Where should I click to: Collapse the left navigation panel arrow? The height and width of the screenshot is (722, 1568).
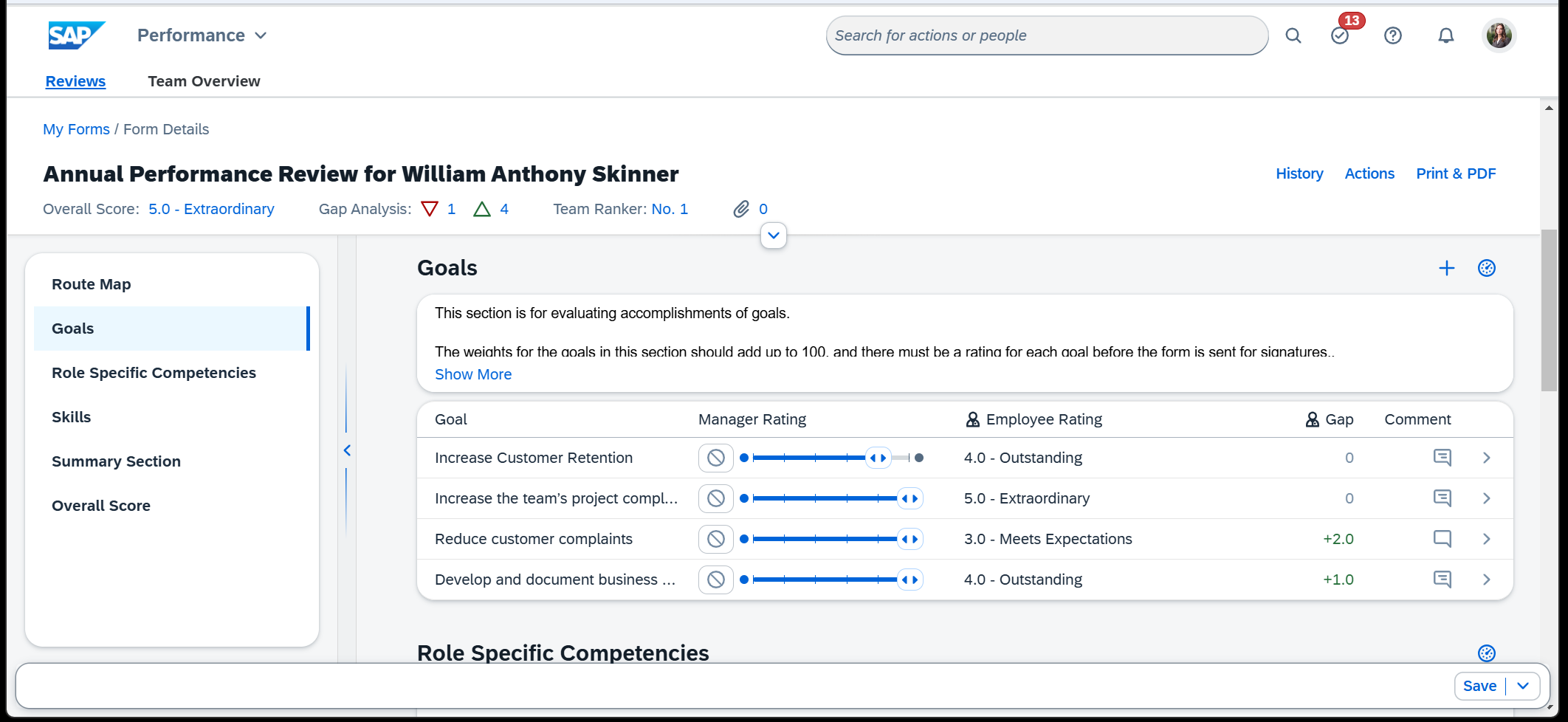[x=346, y=450]
